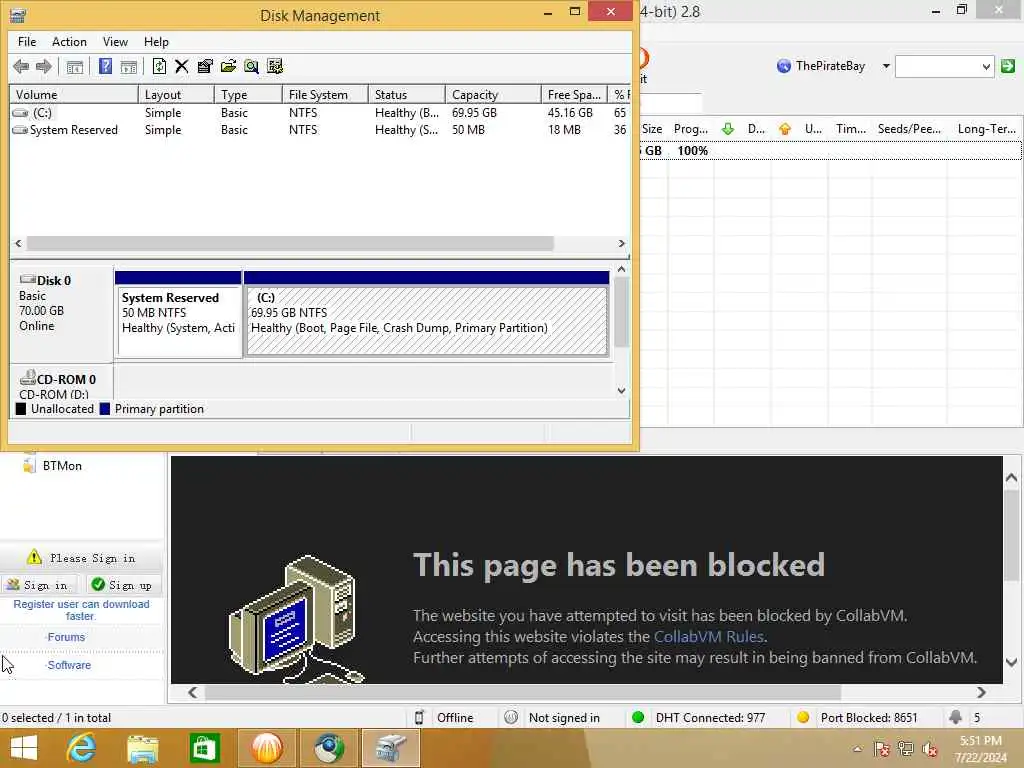Click the Offline device status icon
Viewport: 1024px width, 768px height.
coord(419,718)
